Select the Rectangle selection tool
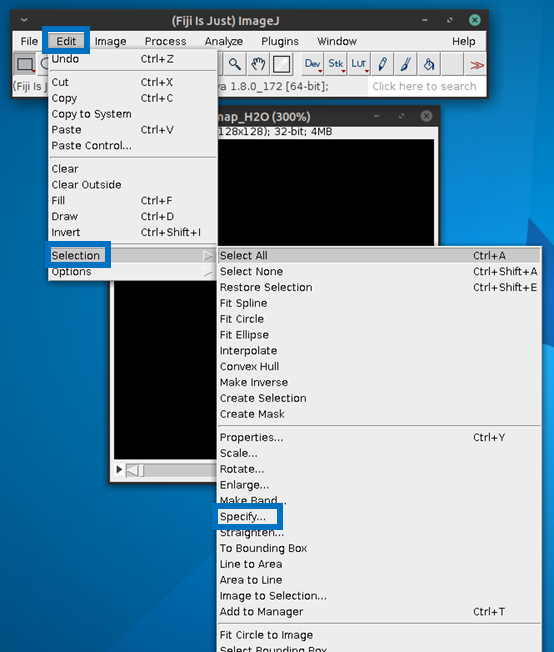Image resolution: width=554 pixels, height=652 pixels. click(25, 64)
